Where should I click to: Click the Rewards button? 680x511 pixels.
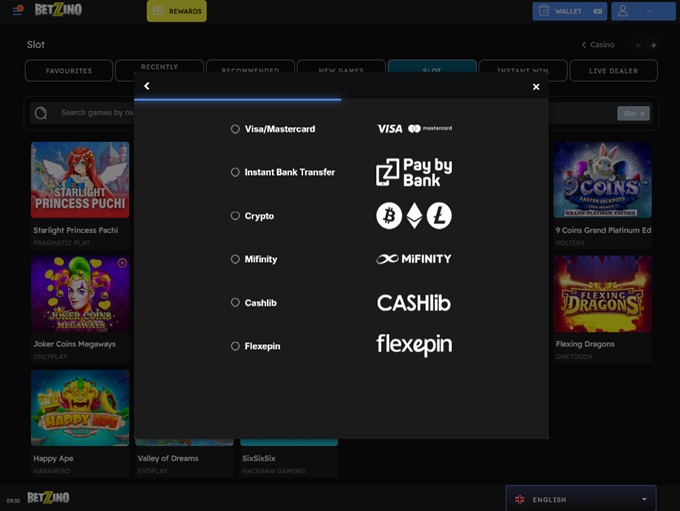tap(177, 11)
